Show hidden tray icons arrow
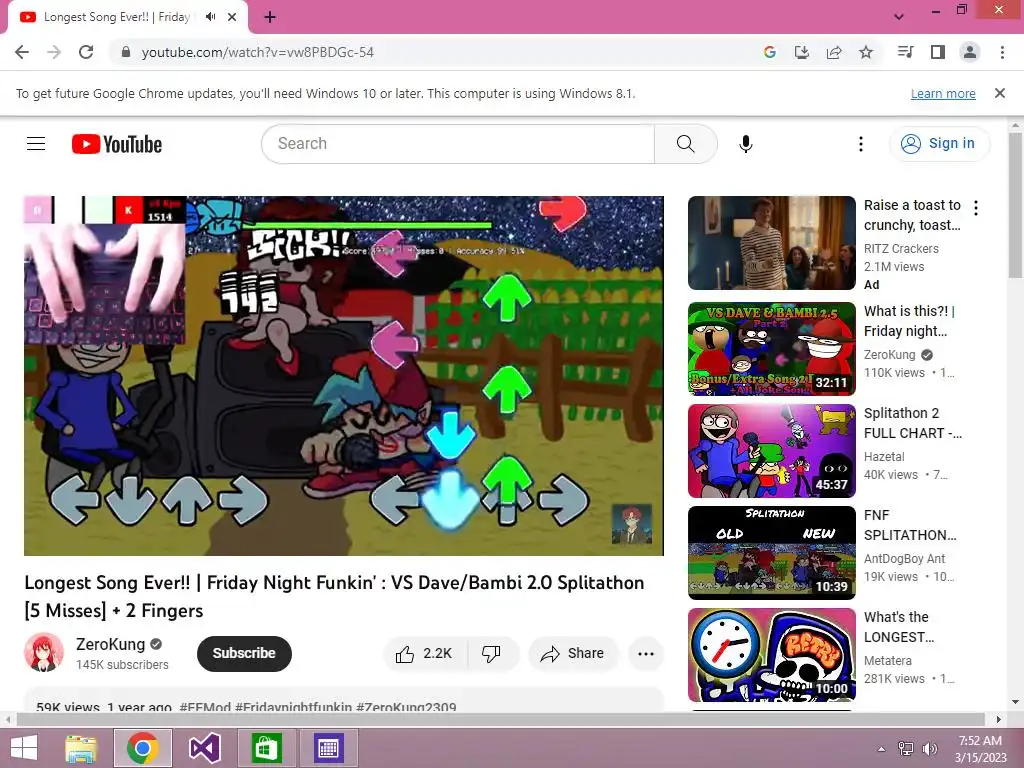The image size is (1024, 768). pyautogui.click(x=882, y=748)
